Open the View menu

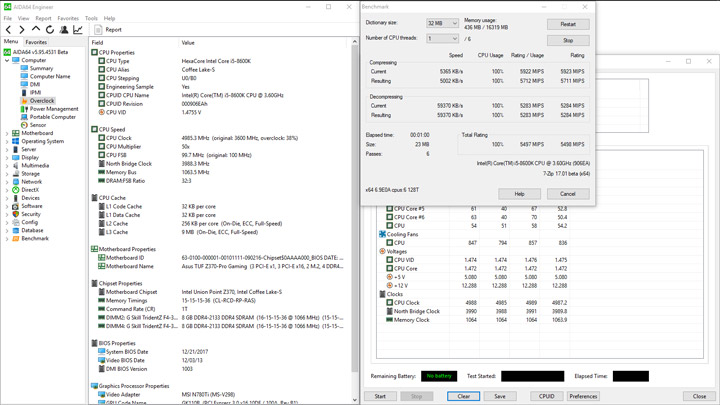pyautogui.click(x=23, y=18)
